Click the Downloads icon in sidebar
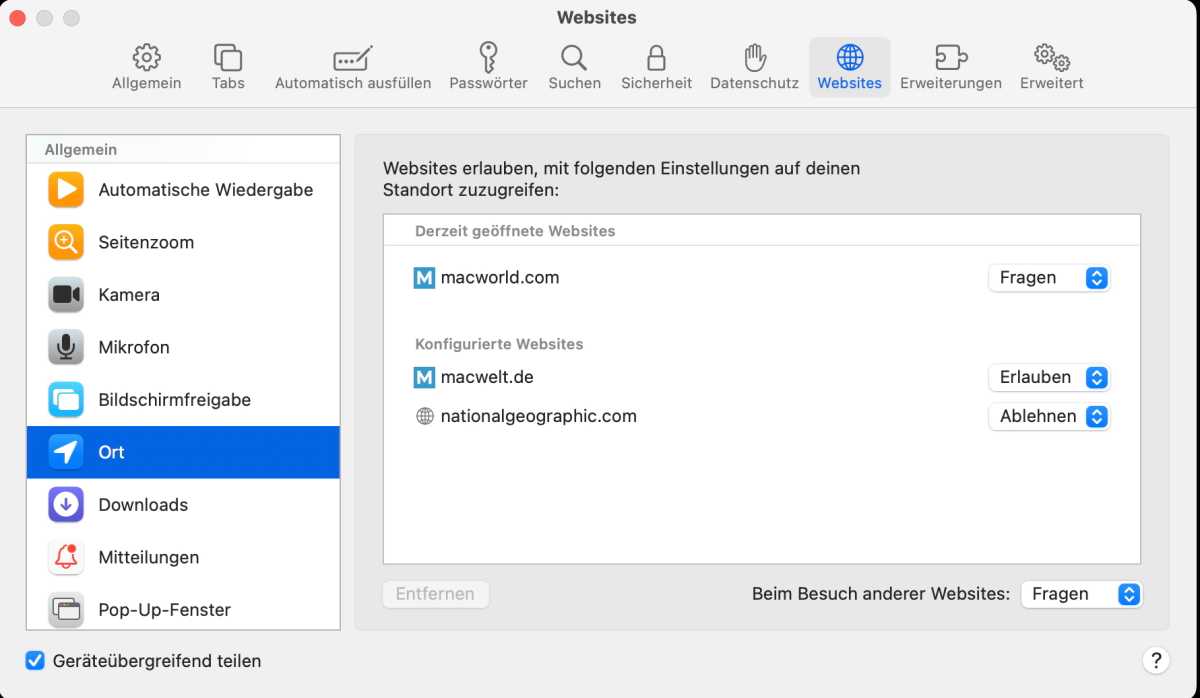 click(66, 505)
